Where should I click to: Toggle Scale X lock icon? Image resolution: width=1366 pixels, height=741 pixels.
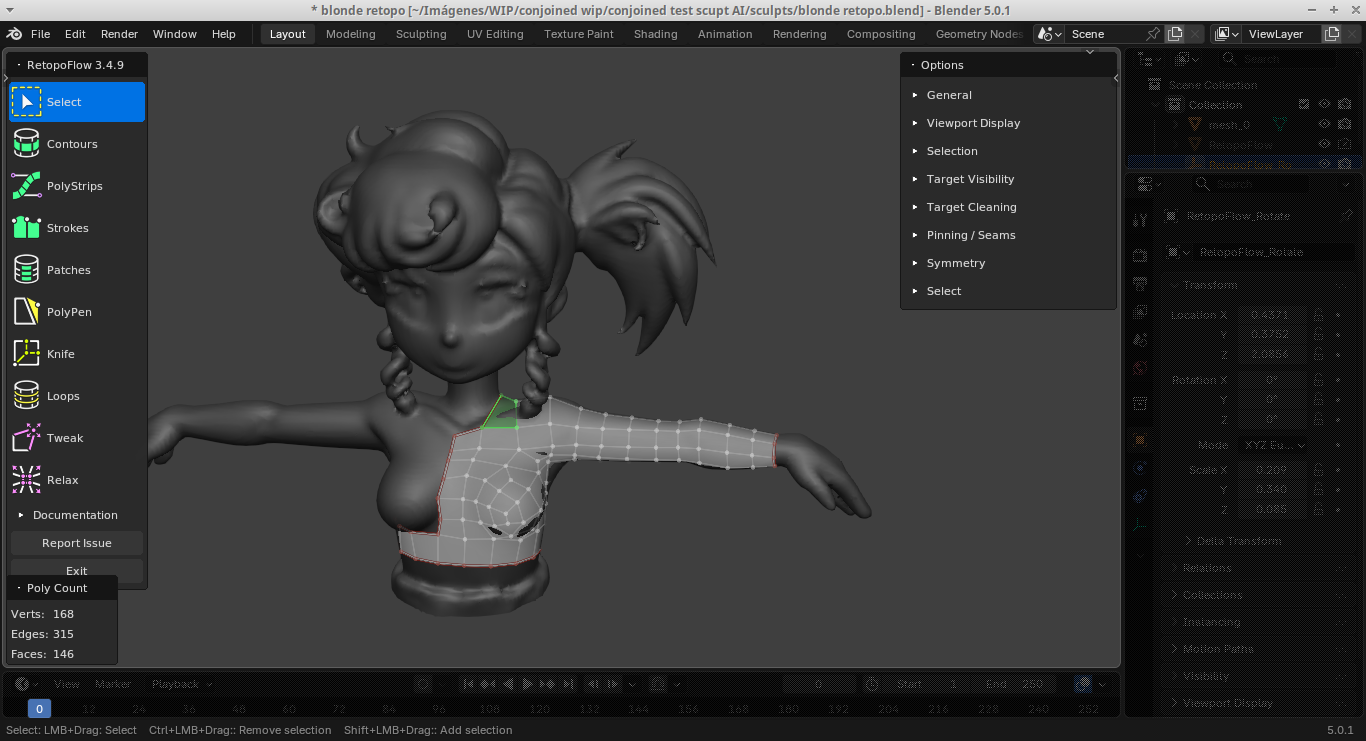point(1319,470)
